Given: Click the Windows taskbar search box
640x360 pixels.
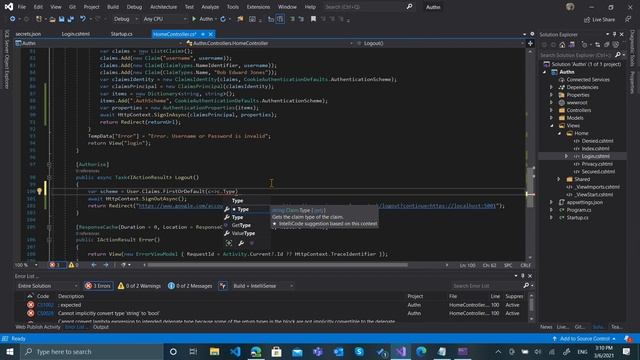Looking at the screenshot, I should coord(92,351).
